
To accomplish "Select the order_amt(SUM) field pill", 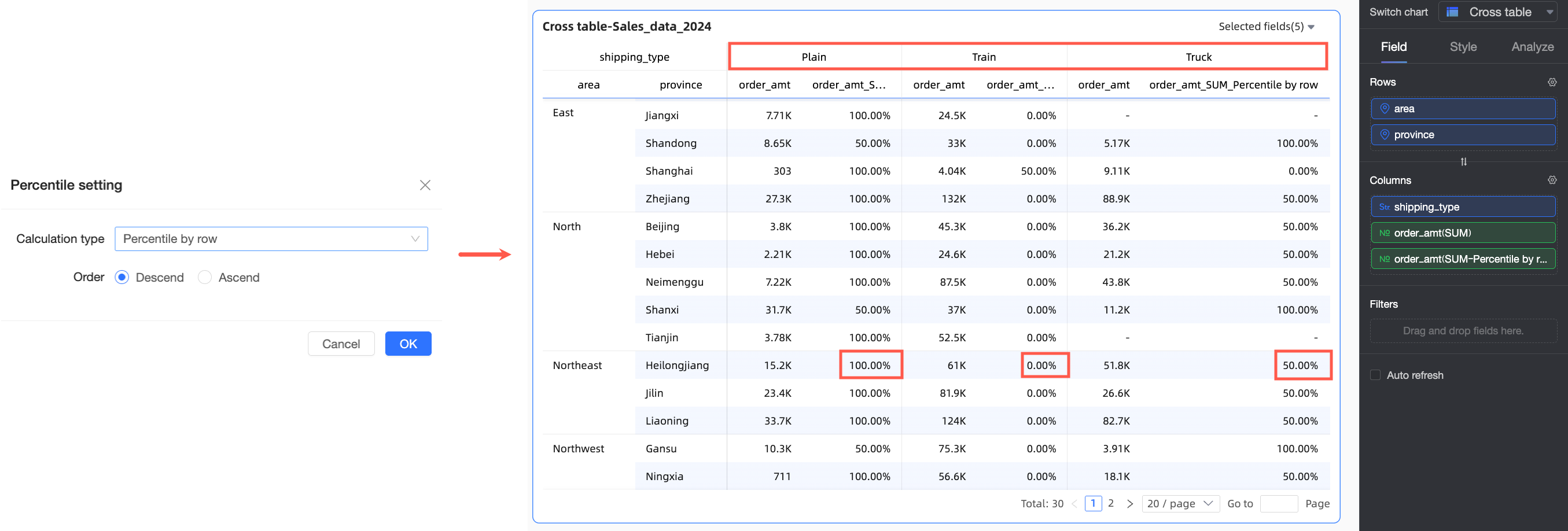I will pos(1463,233).
